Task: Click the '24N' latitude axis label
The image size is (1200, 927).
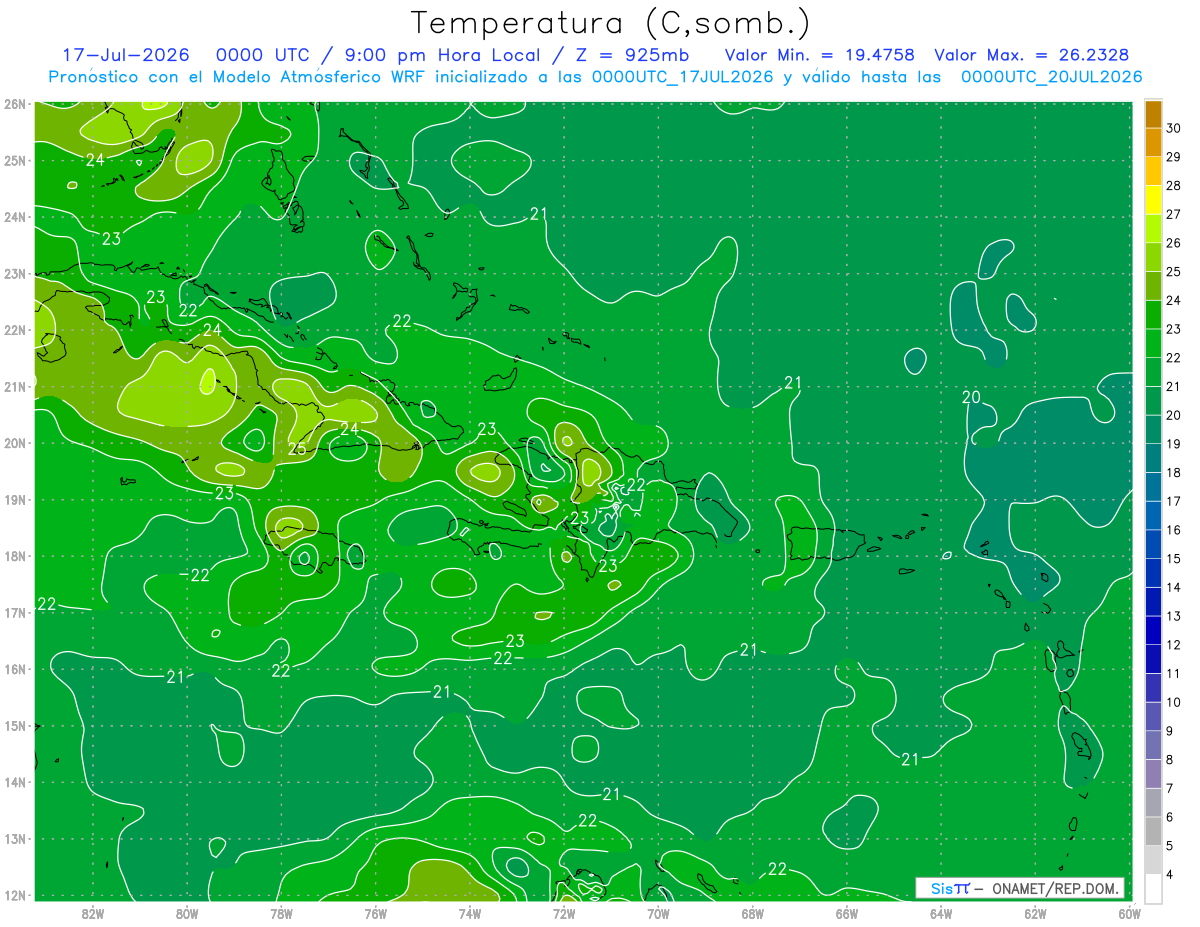Action: point(14,217)
